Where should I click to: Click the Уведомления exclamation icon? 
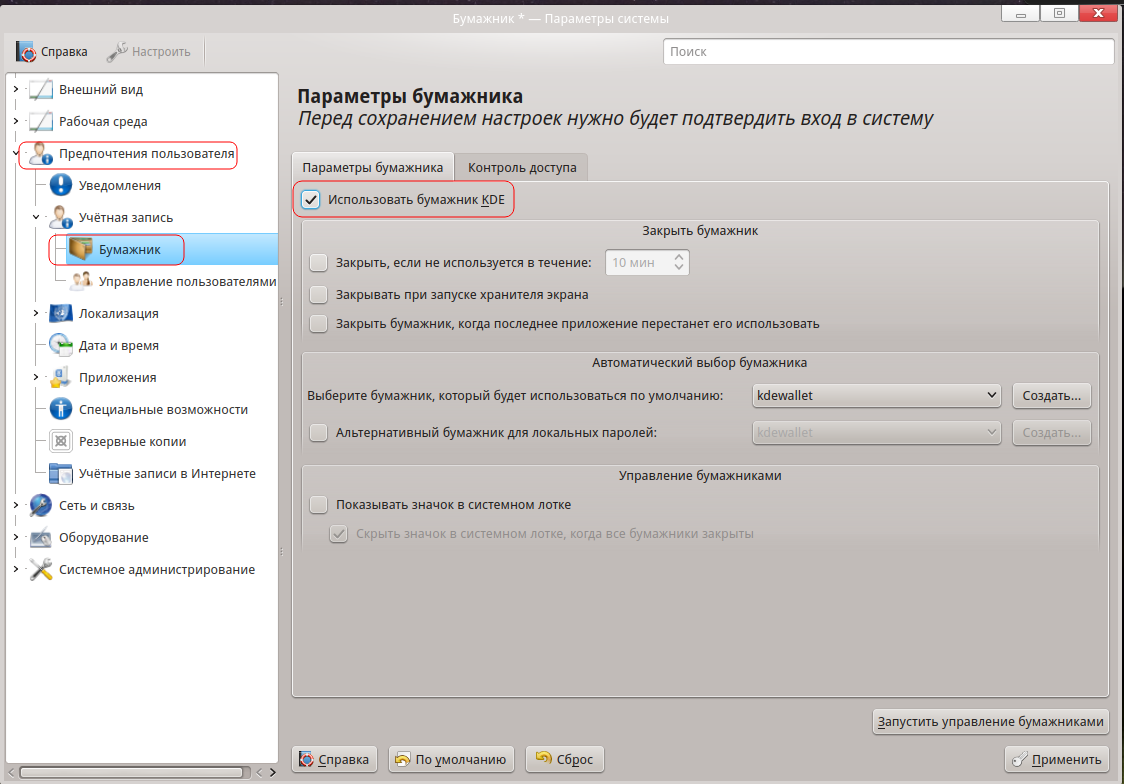tap(61, 185)
